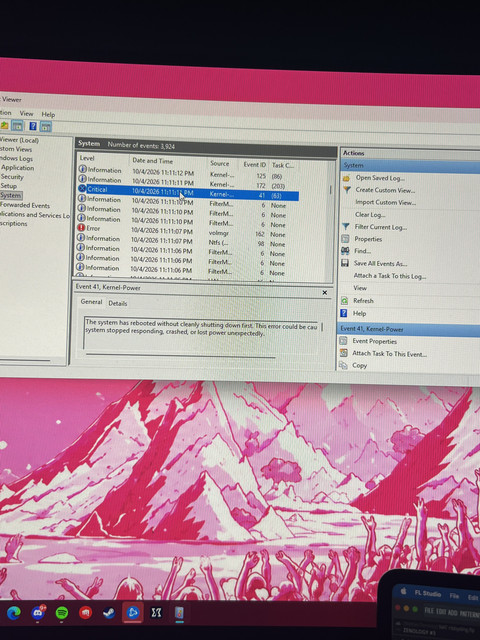Open Forwarded Events log

pyautogui.click(x=25, y=205)
